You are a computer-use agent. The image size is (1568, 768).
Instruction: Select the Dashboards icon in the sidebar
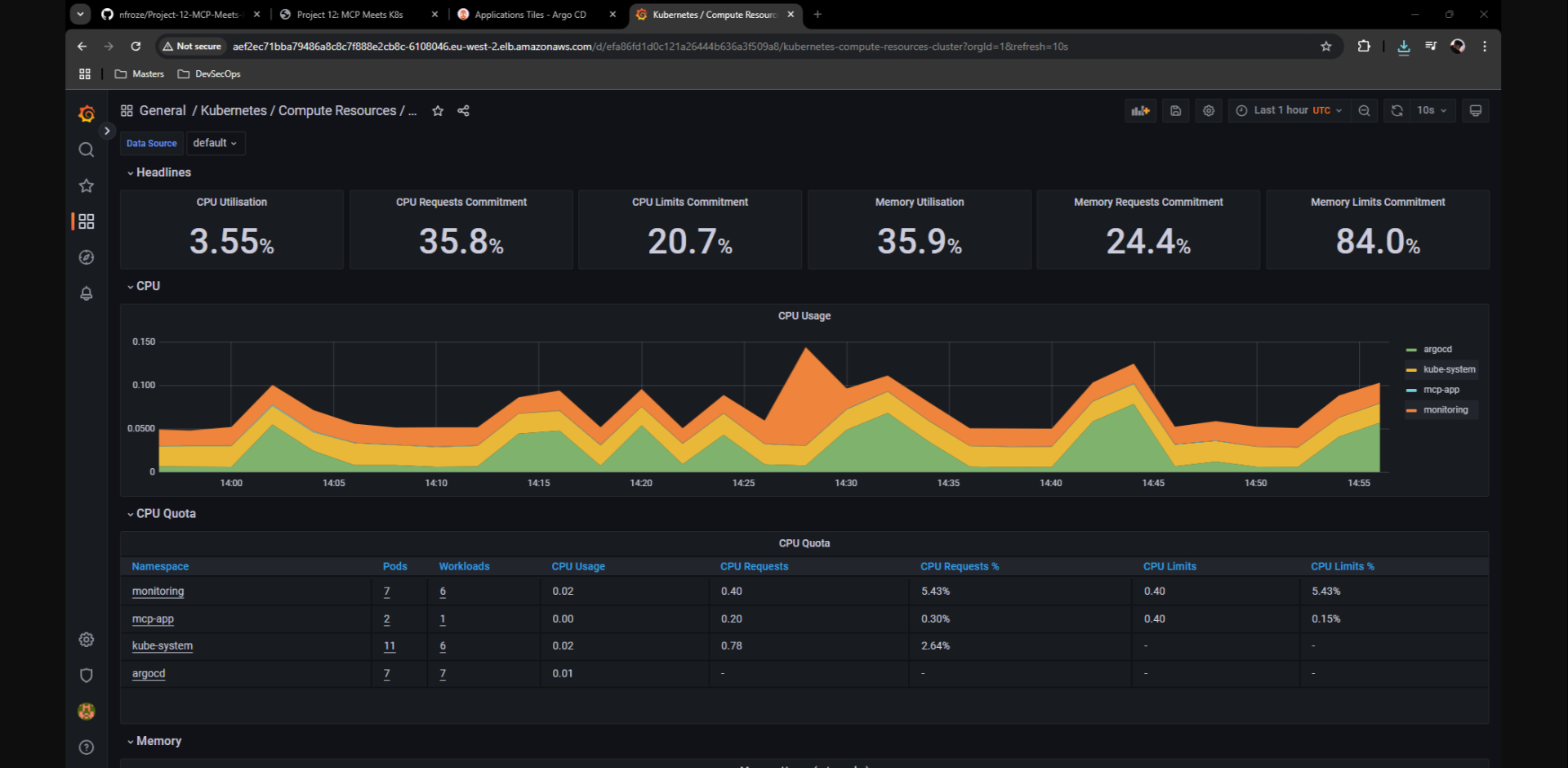tap(87, 221)
